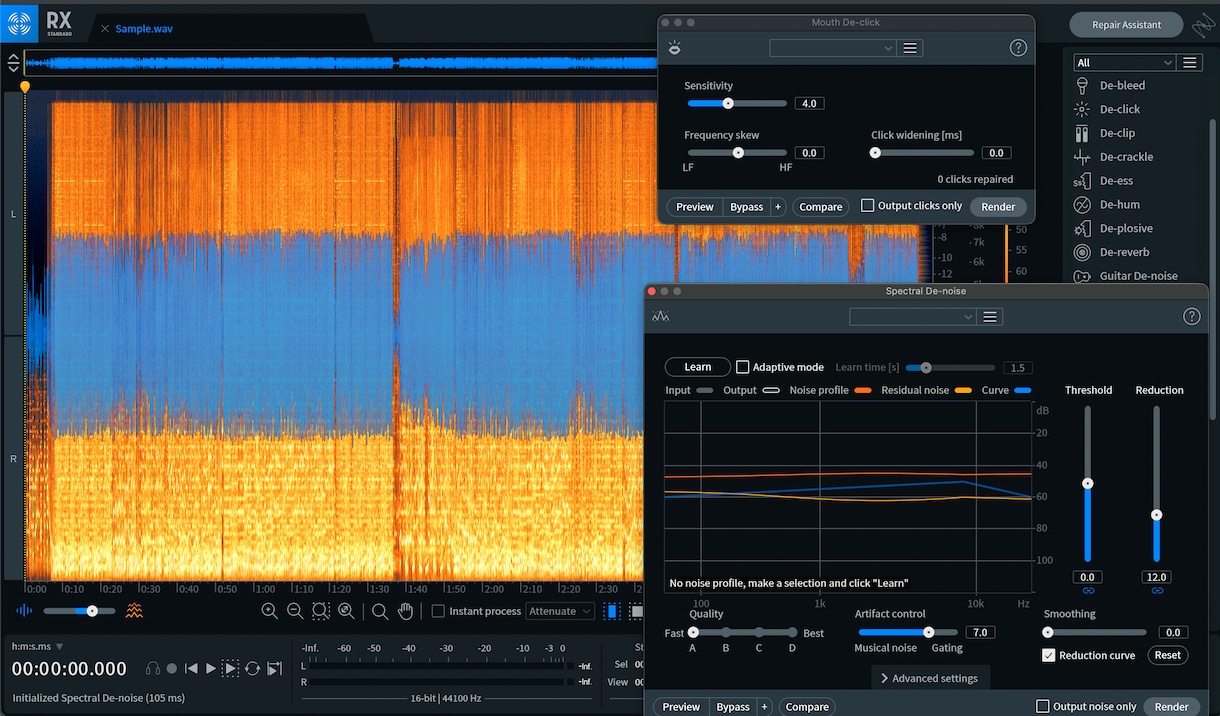Select Quality option D
1220x716 pixels.
[793, 633]
